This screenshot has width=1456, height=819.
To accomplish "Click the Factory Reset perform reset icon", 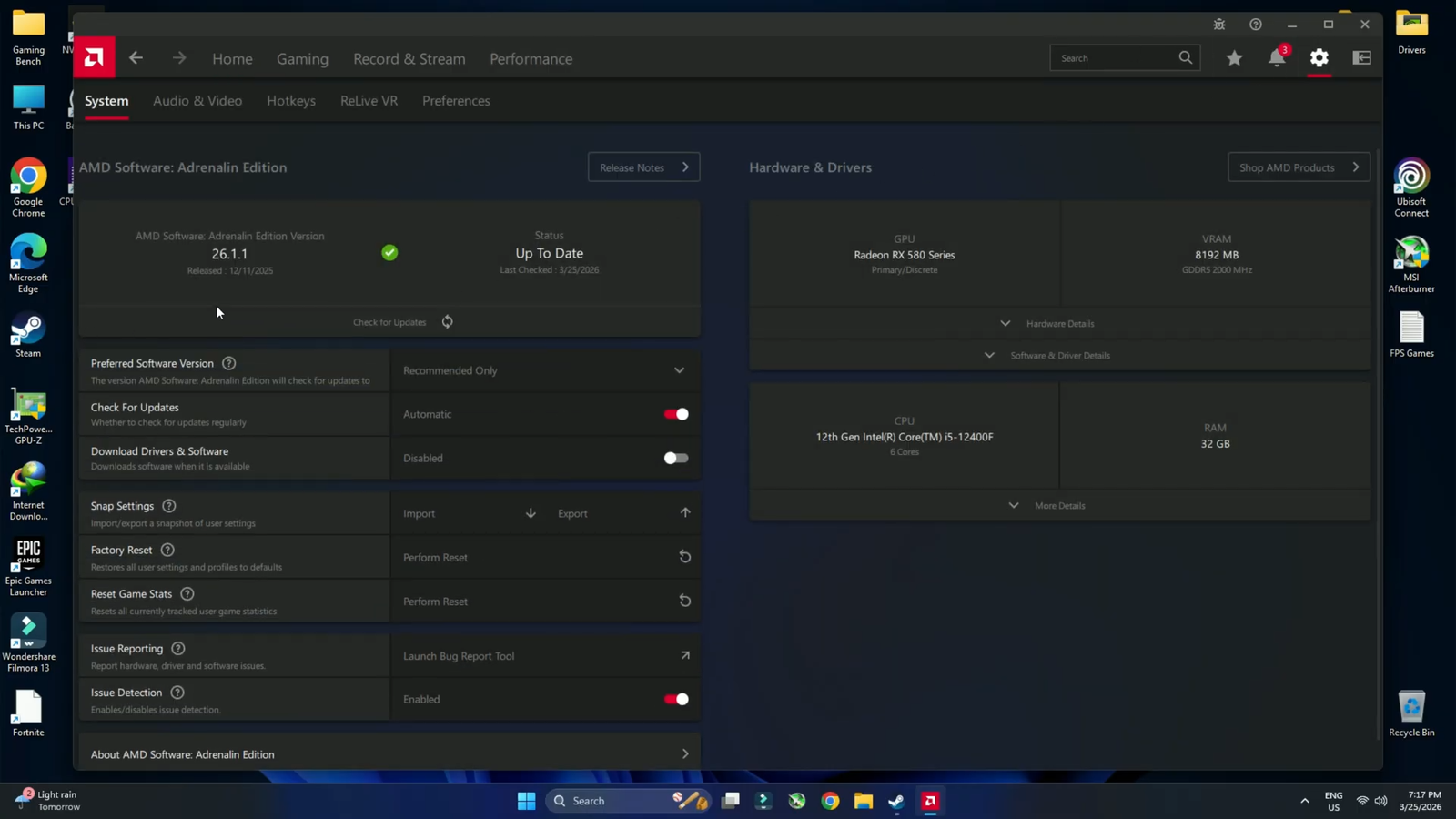I will tap(684, 557).
